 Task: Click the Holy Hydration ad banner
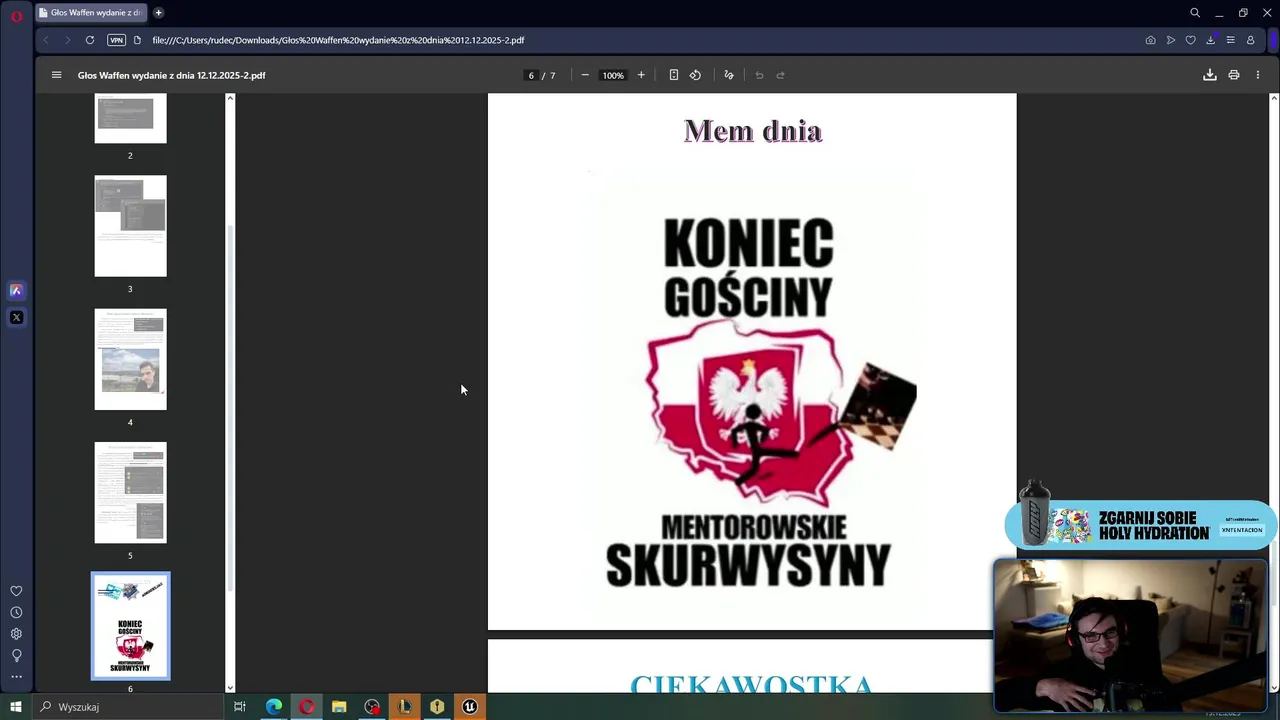point(1140,524)
